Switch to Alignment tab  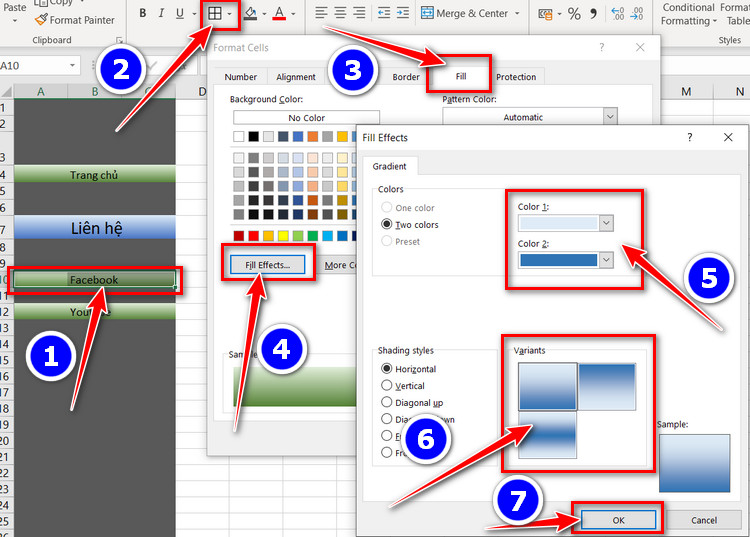pos(296,77)
